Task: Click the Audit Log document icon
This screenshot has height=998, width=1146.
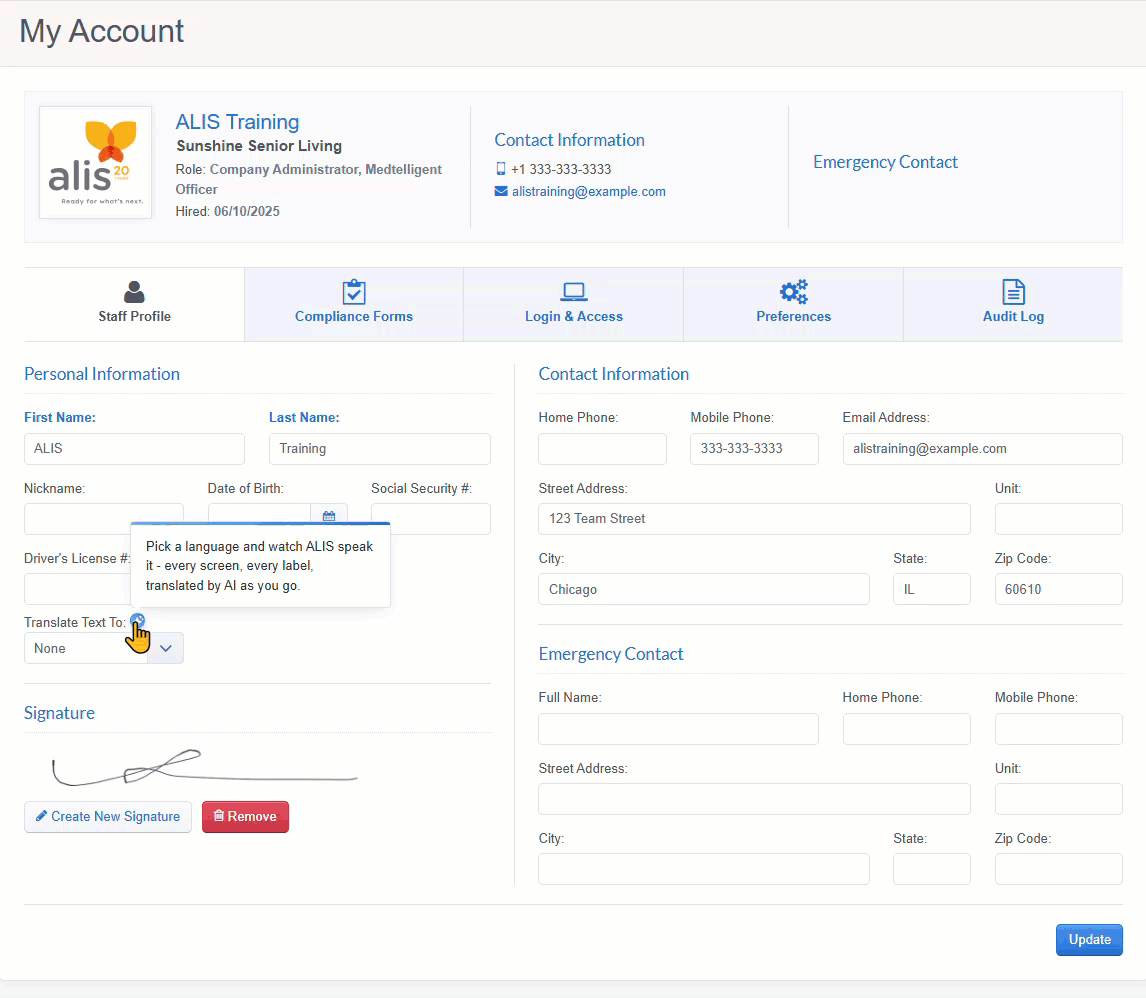Action: pos(1013,292)
